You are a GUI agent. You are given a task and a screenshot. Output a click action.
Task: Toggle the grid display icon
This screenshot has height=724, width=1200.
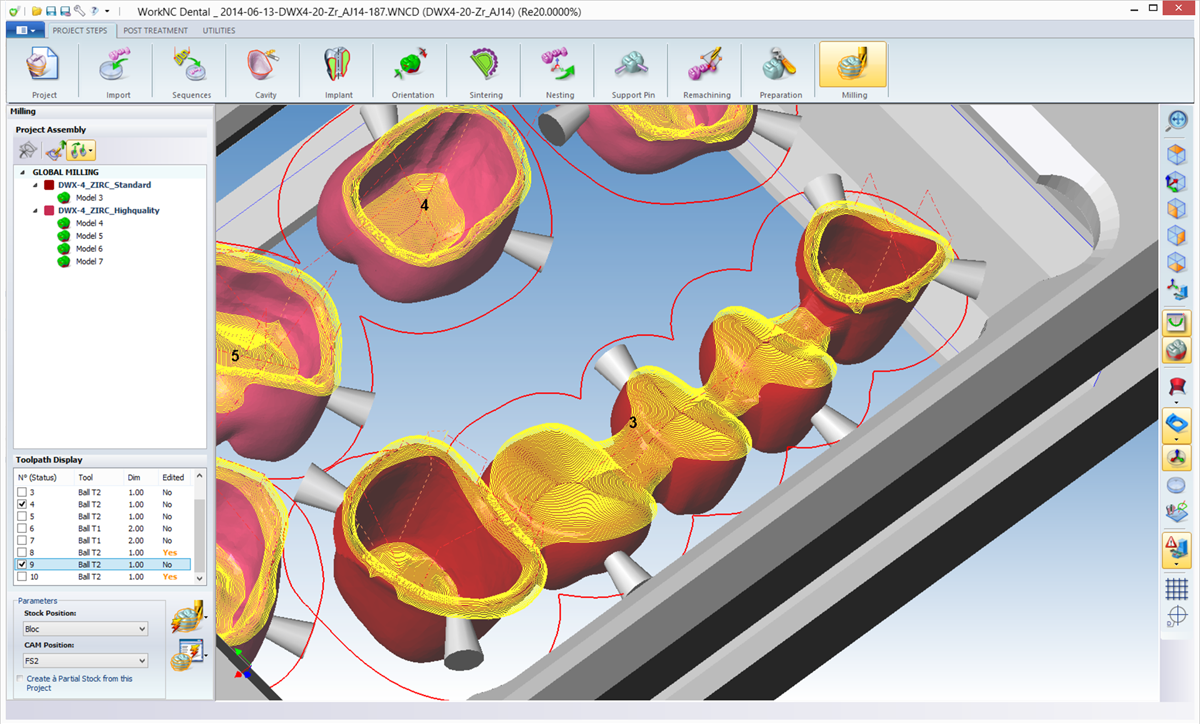(1177, 588)
